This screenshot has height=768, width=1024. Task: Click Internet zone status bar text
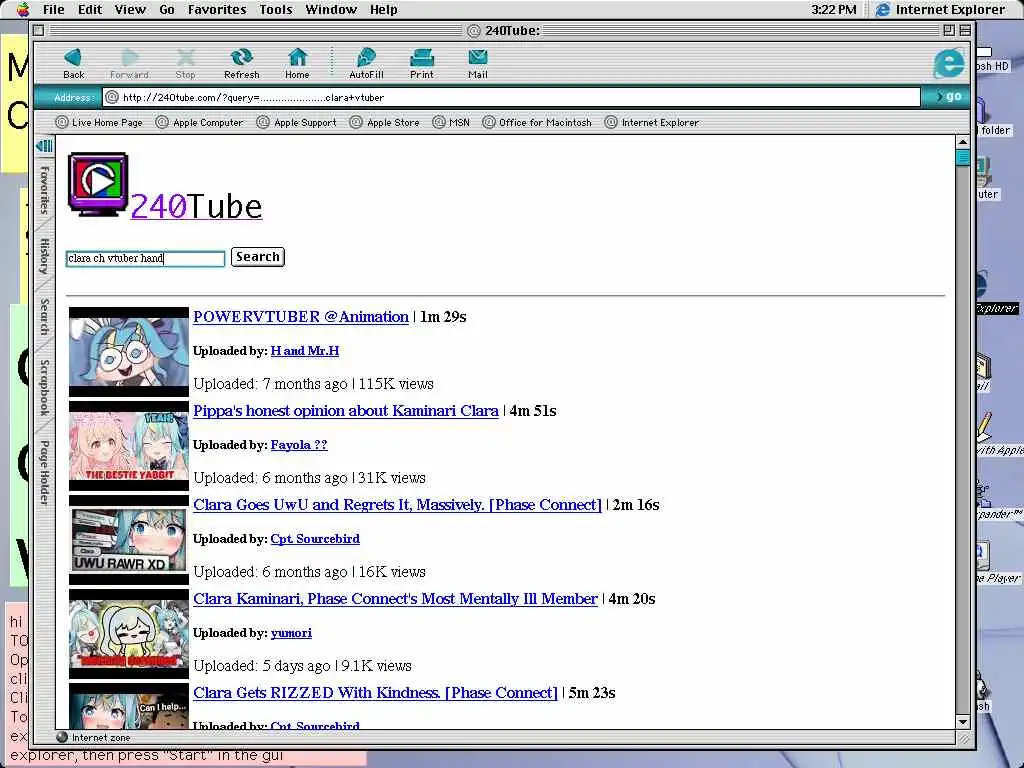(101, 737)
